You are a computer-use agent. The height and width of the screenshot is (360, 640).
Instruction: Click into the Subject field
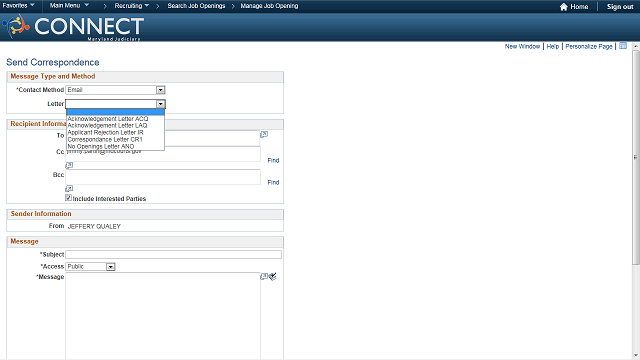click(x=173, y=254)
